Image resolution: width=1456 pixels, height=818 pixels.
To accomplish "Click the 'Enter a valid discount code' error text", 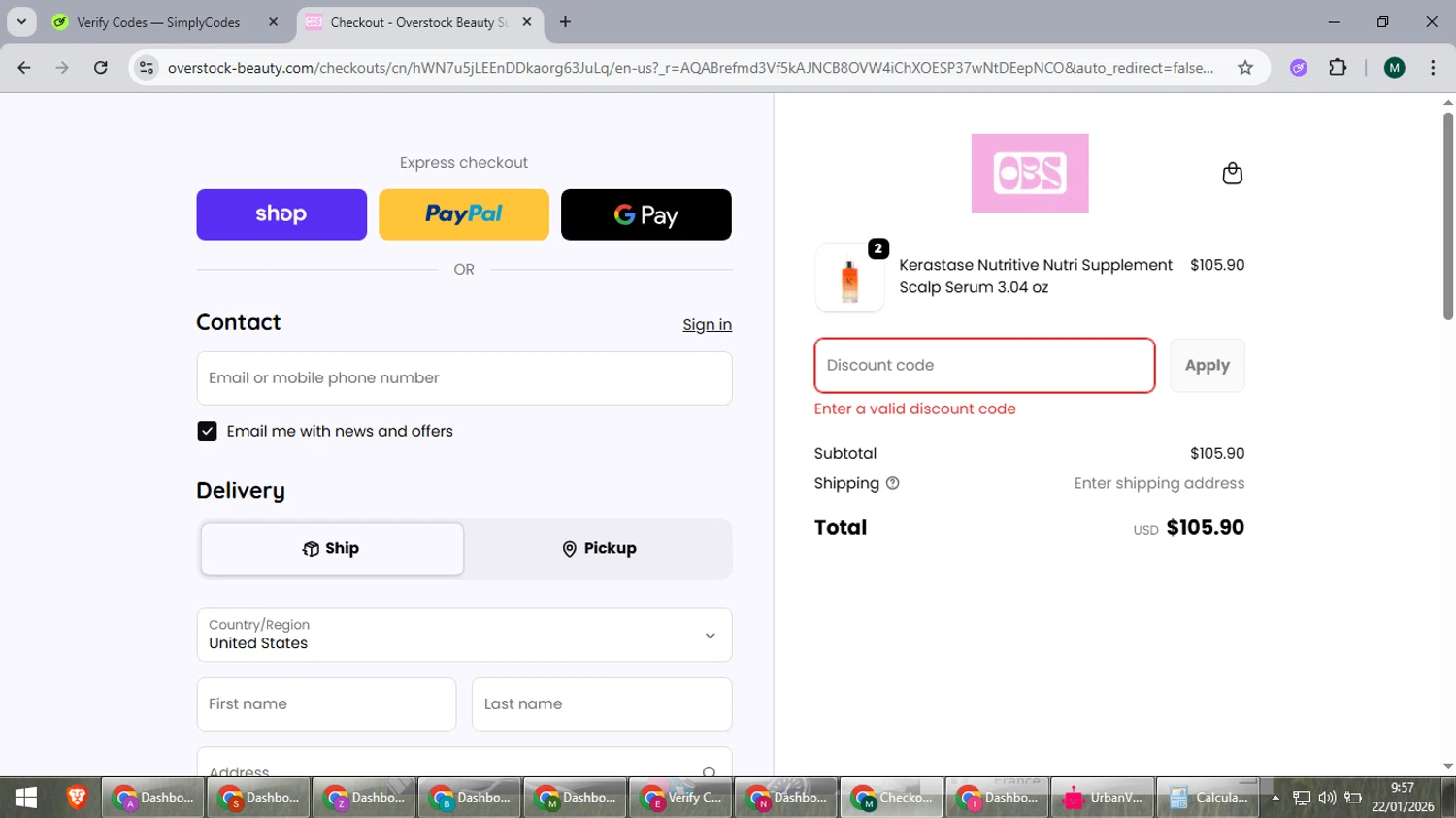I will click(915, 409).
